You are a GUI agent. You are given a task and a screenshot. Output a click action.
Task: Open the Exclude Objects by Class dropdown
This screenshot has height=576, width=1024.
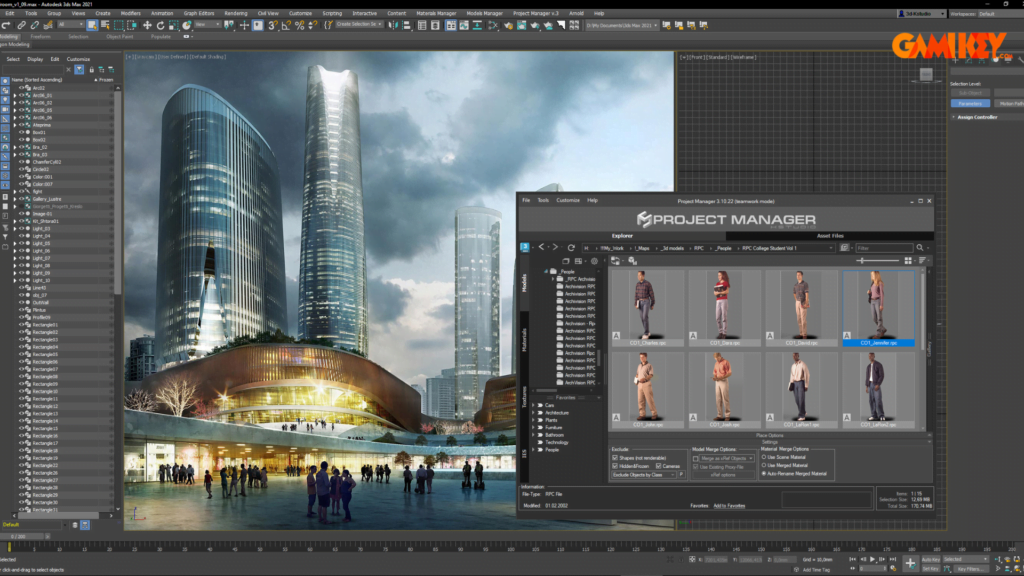[x=674, y=475]
